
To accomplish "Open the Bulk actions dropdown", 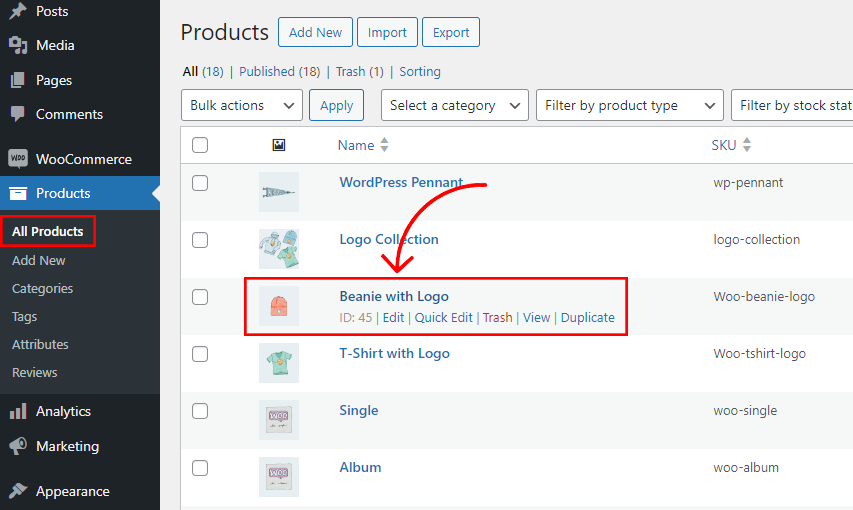I will [x=242, y=105].
